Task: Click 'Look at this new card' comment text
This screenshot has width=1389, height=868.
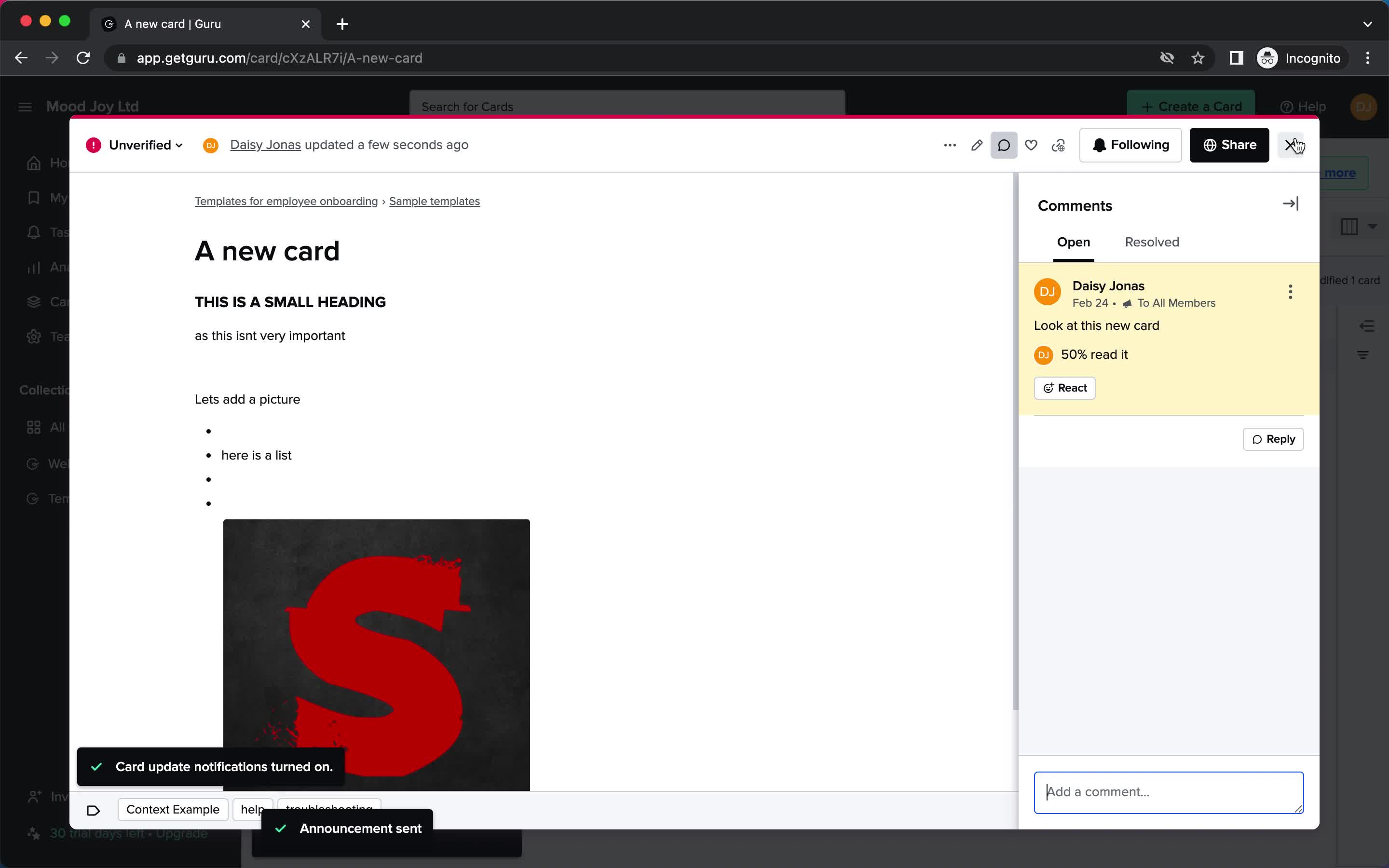Action: point(1096,325)
